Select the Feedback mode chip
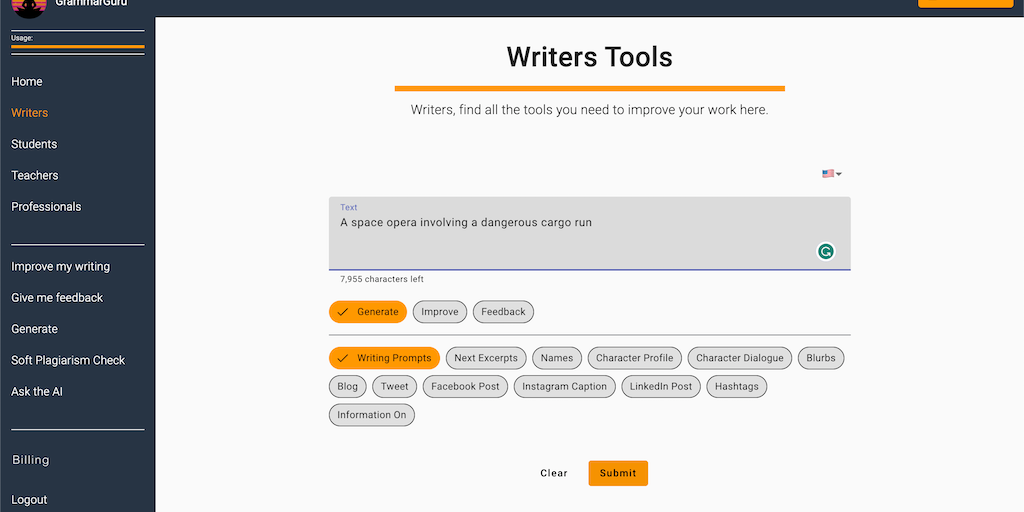 click(503, 312)
